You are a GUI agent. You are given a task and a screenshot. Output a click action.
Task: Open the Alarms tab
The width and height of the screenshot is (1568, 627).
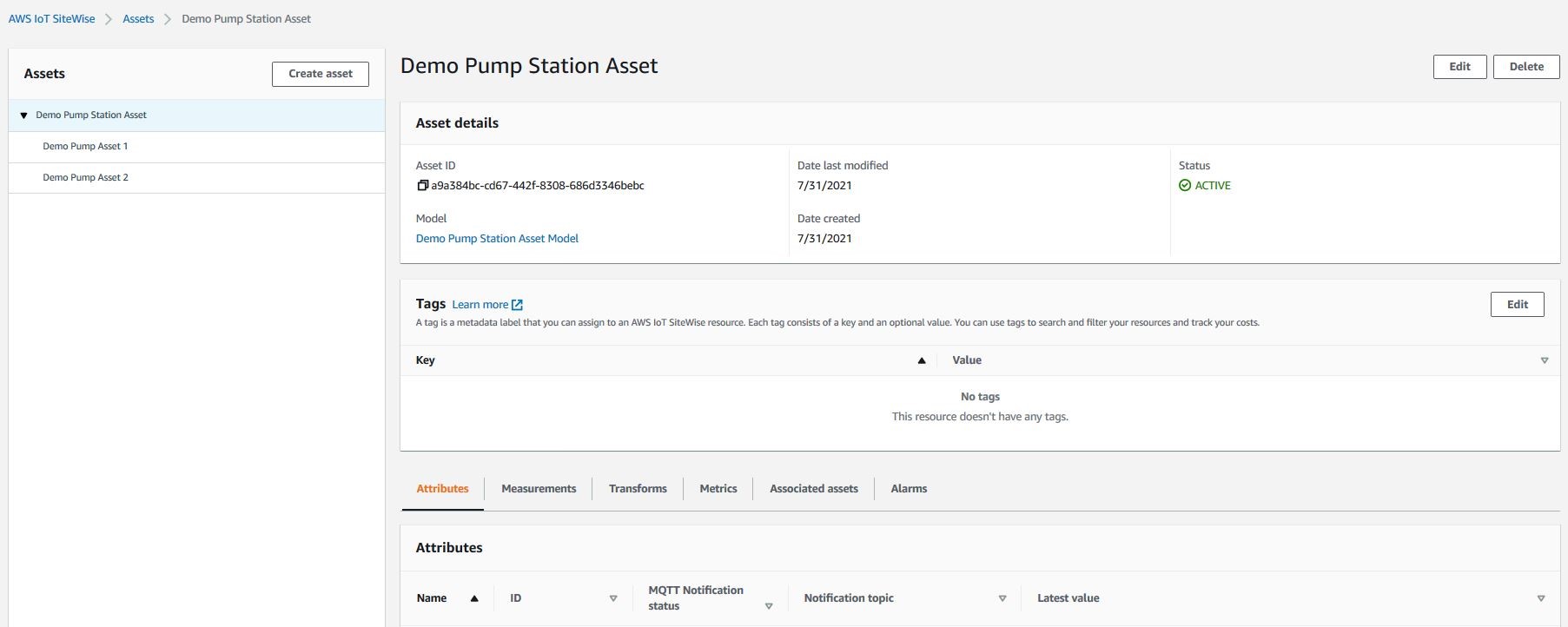(909, 489)
